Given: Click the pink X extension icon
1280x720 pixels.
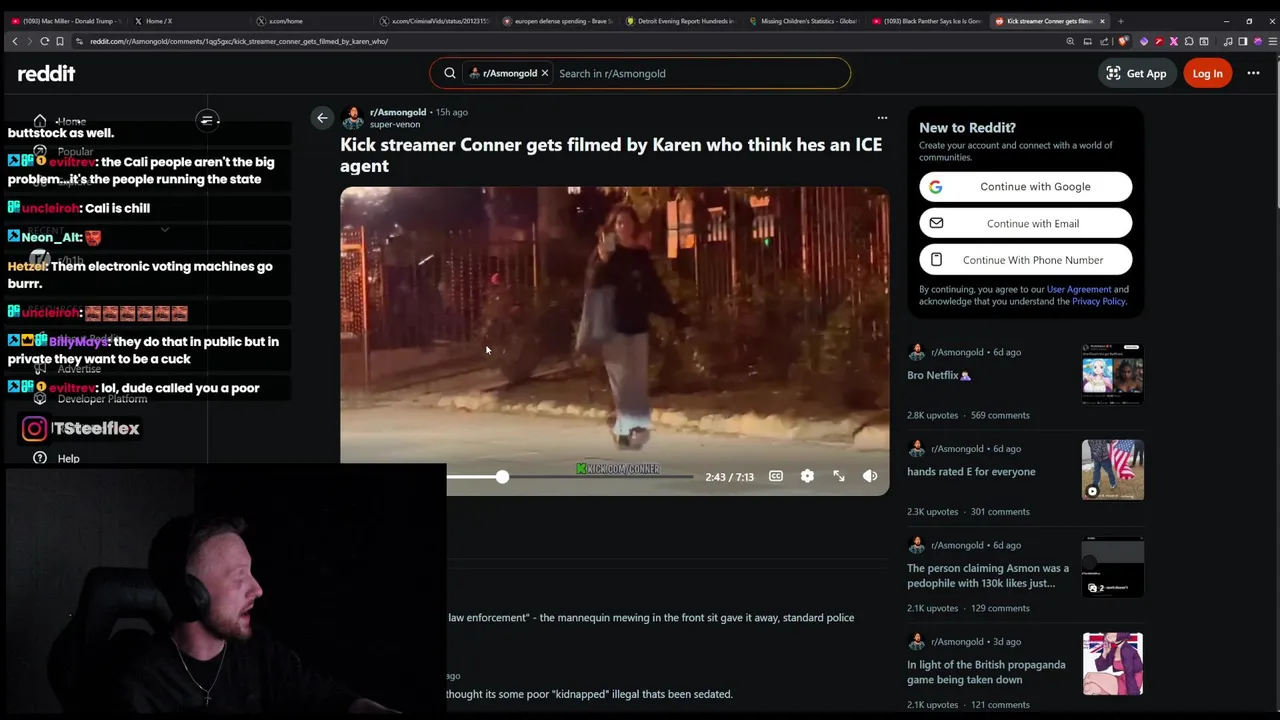Looking at the screenshot, I should [1173, 41].
